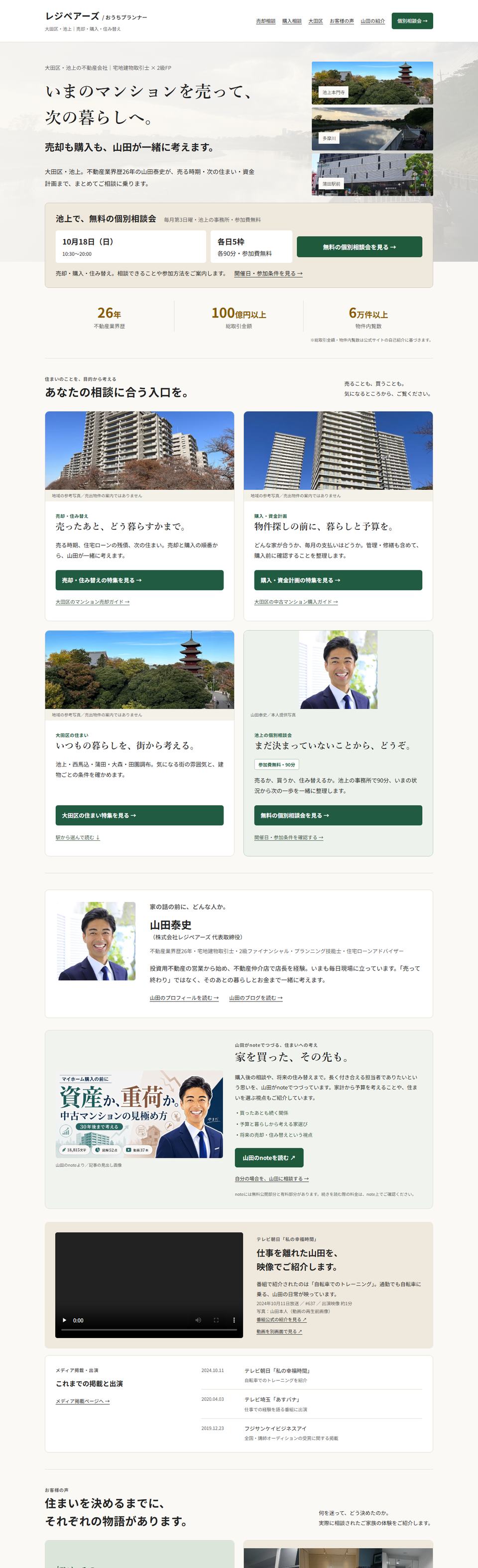Open the 大田区 nav item

tap(315, 21)
